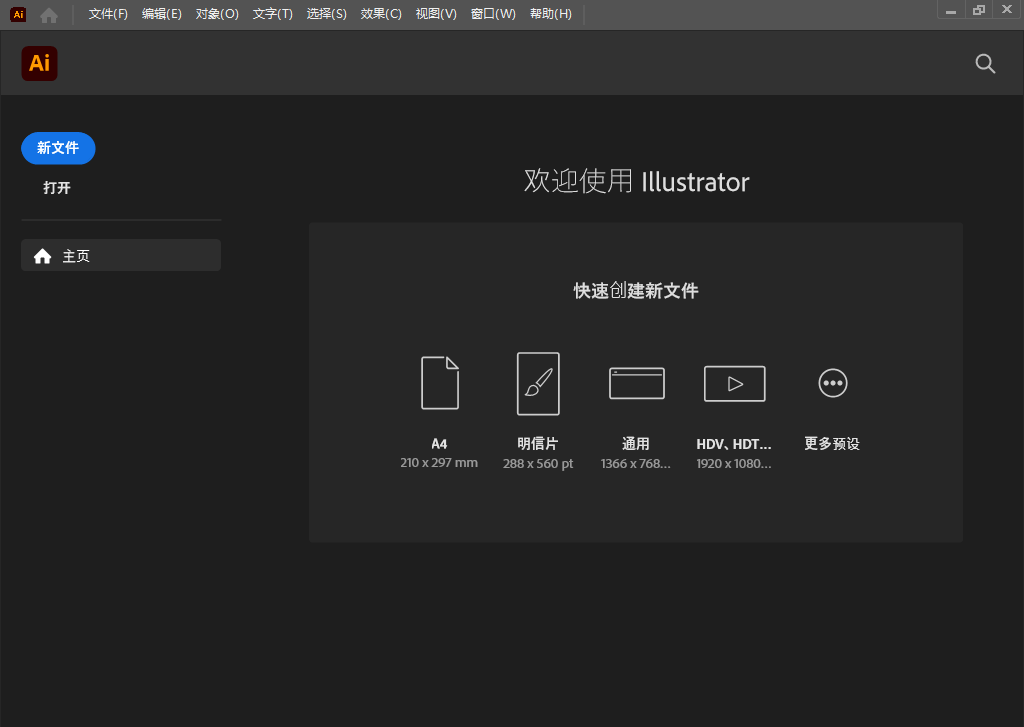Viewport: 1024px width, 727px height.
Task: Open the 编辑(E) menu
Action: (x=162, y=14)
